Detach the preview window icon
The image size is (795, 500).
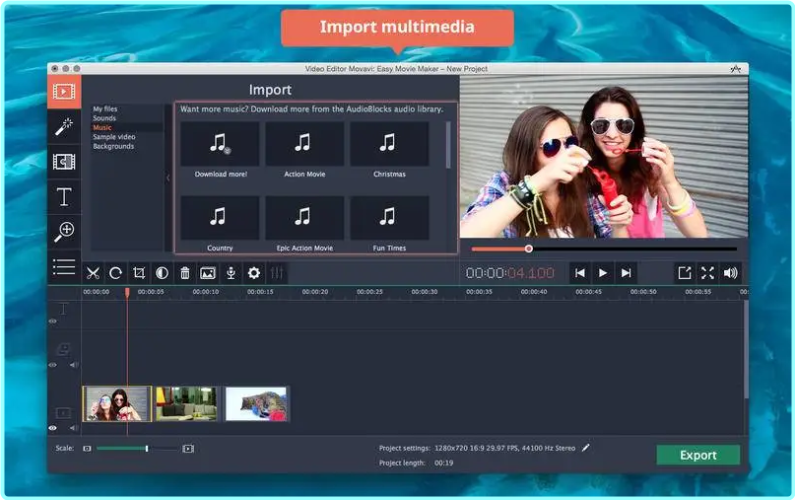tap(684, 273)
